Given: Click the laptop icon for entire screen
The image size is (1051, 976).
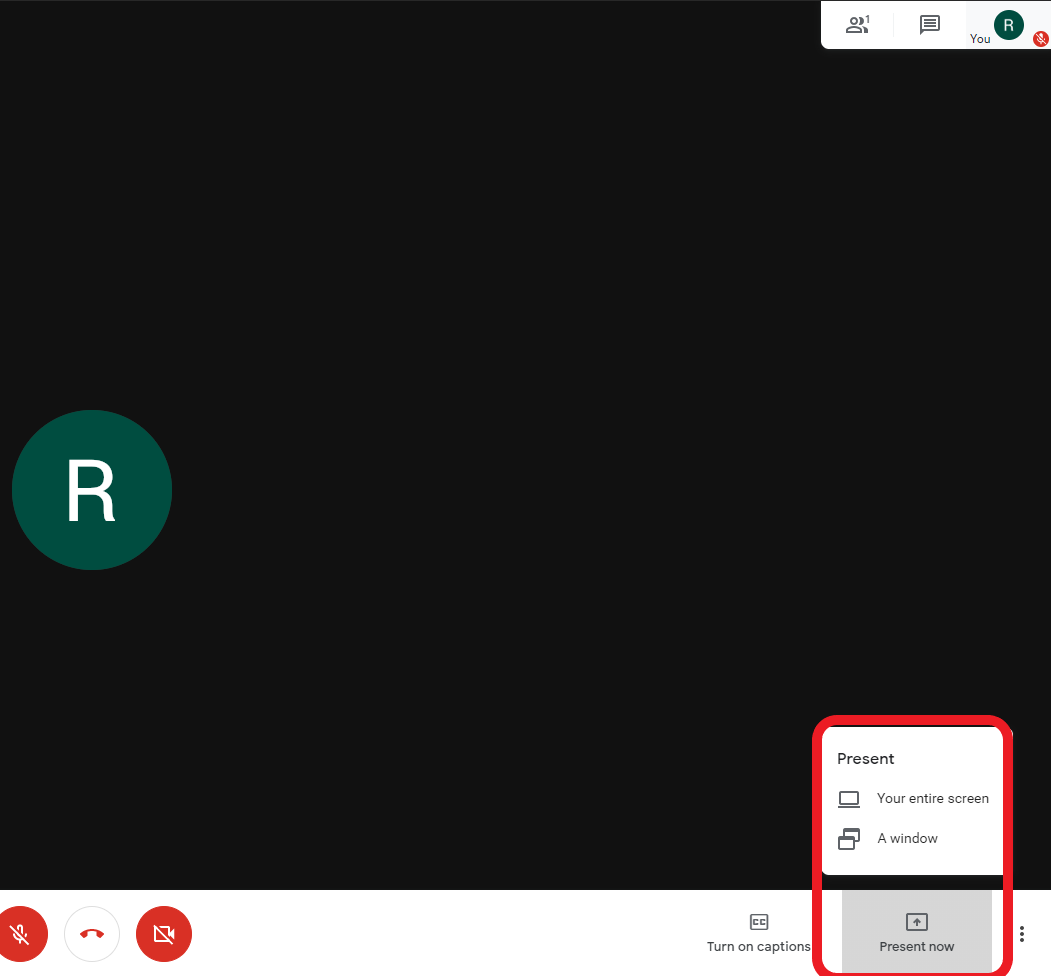Looking at the screenshot, I should coord(849,799).
